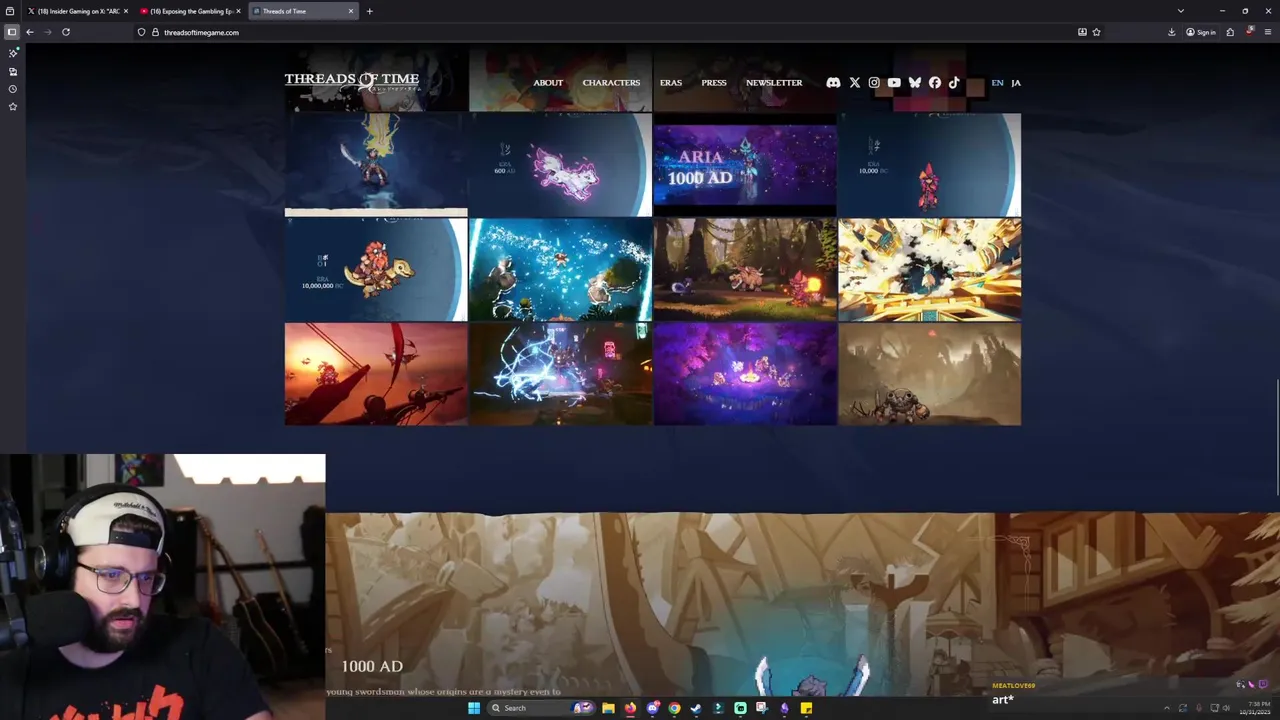Click the site padlock security icon

pyautogui.click(x=155, y=32)
